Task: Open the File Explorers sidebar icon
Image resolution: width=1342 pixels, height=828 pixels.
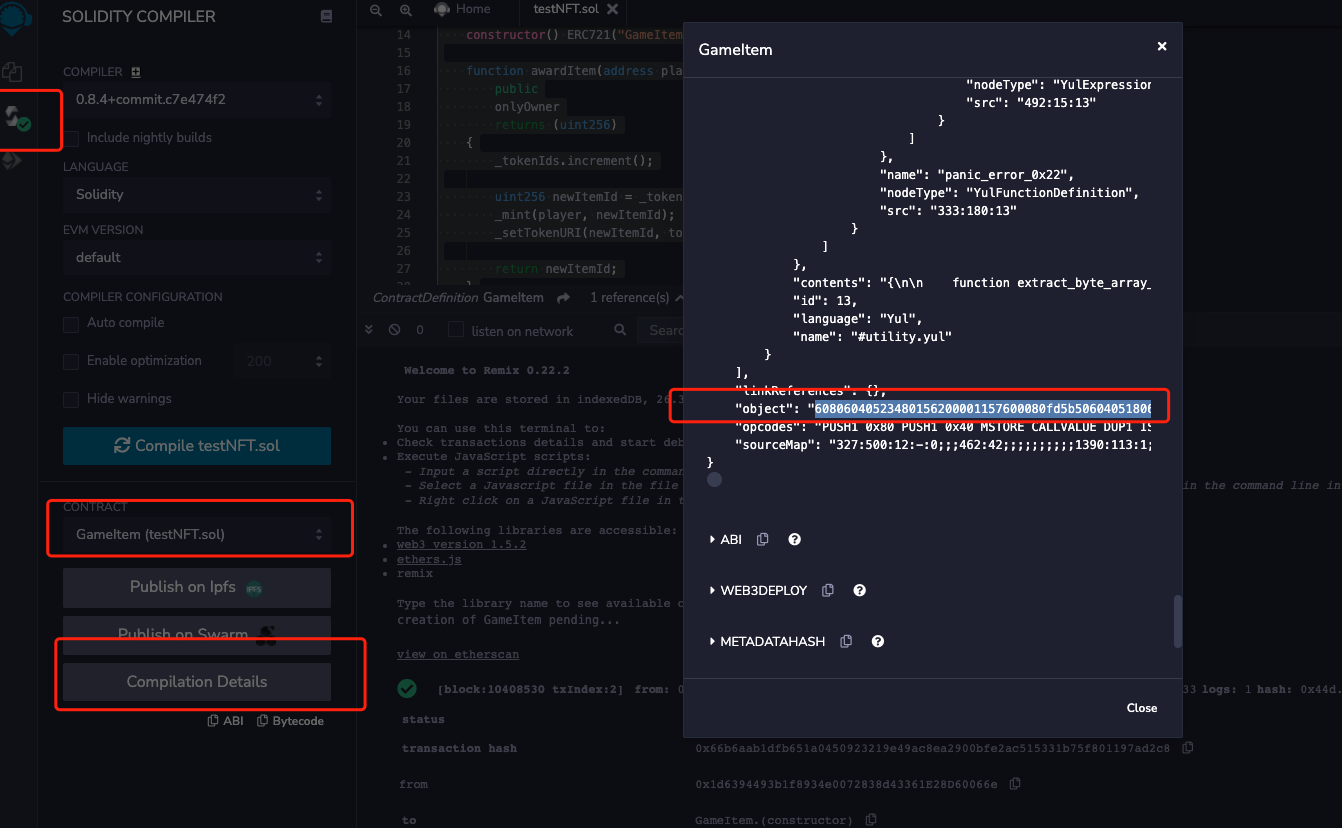Action: [x=12, y=72]
